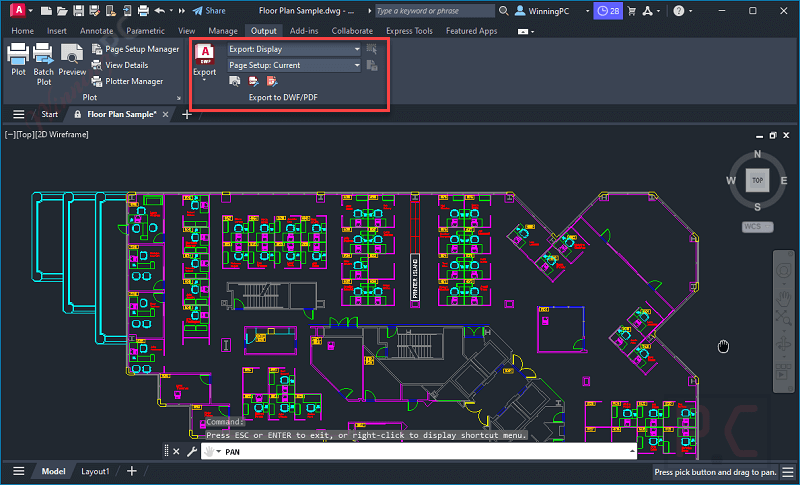Open the Add-ins ribbon tab
This screenshot has height=485, width=800.
(304, 31)
